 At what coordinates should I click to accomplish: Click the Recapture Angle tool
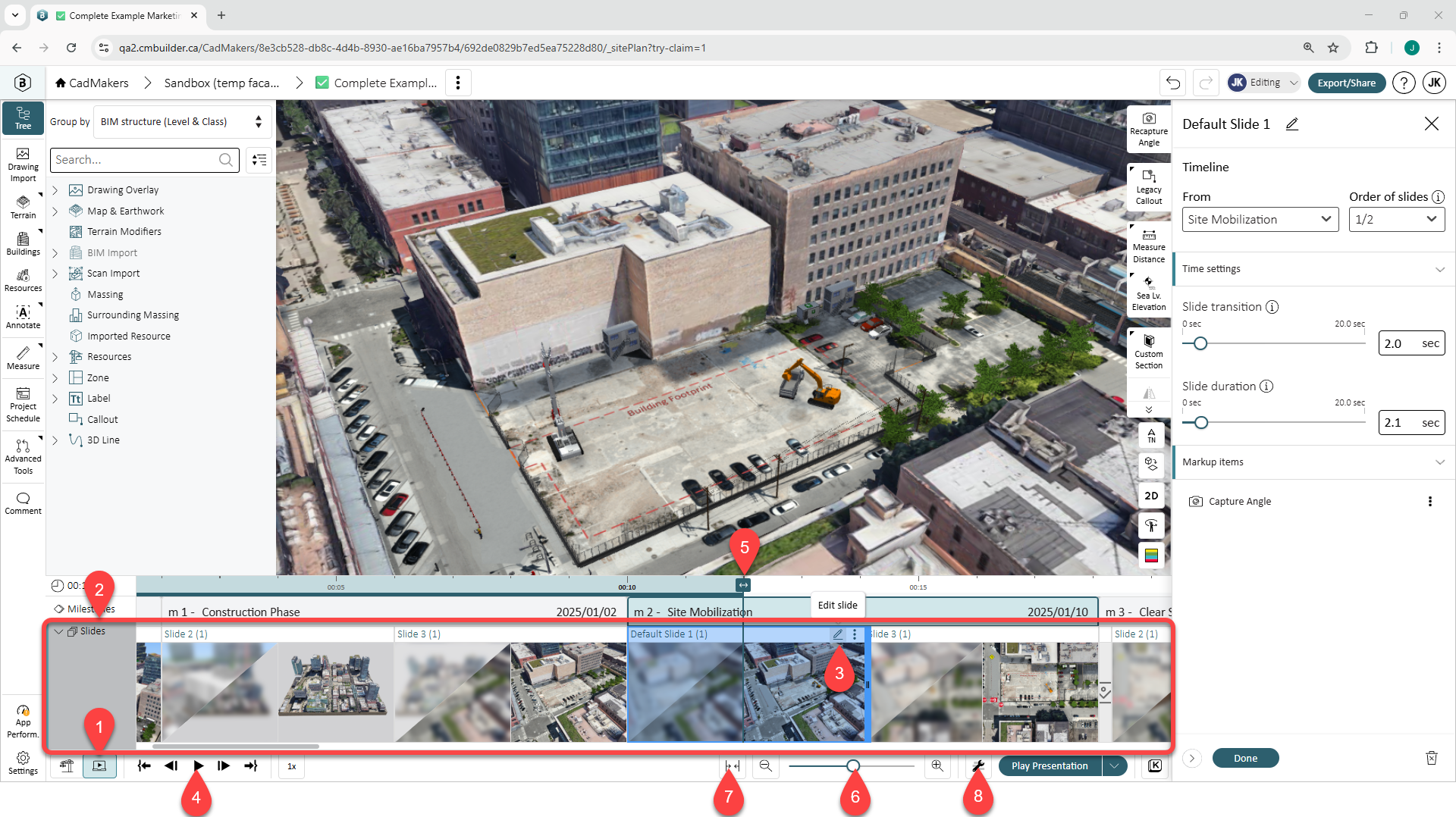pyautogui.click(x=1149, y=130)
